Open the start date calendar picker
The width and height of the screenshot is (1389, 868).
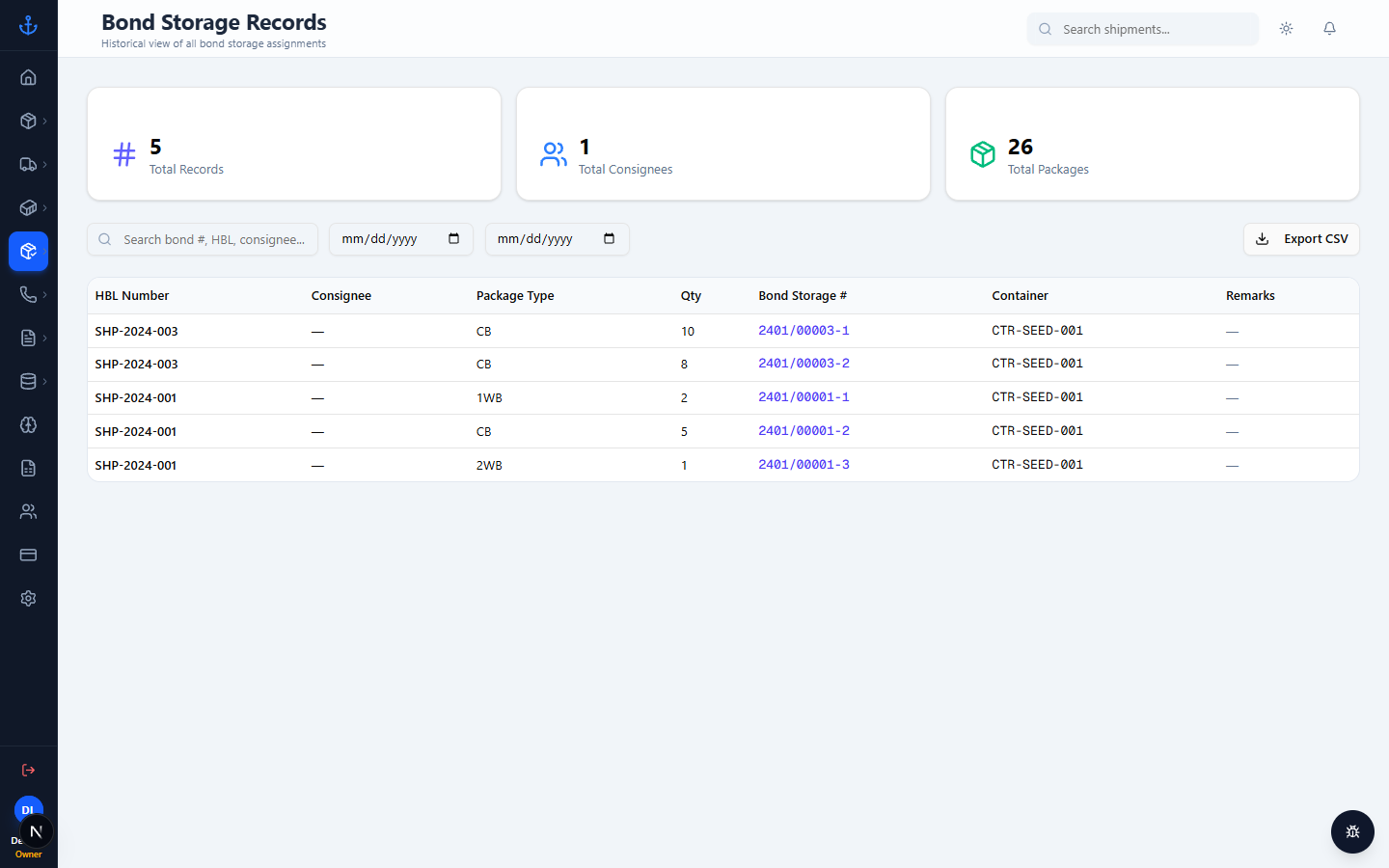pyautogui.click(x=453, y=239)
